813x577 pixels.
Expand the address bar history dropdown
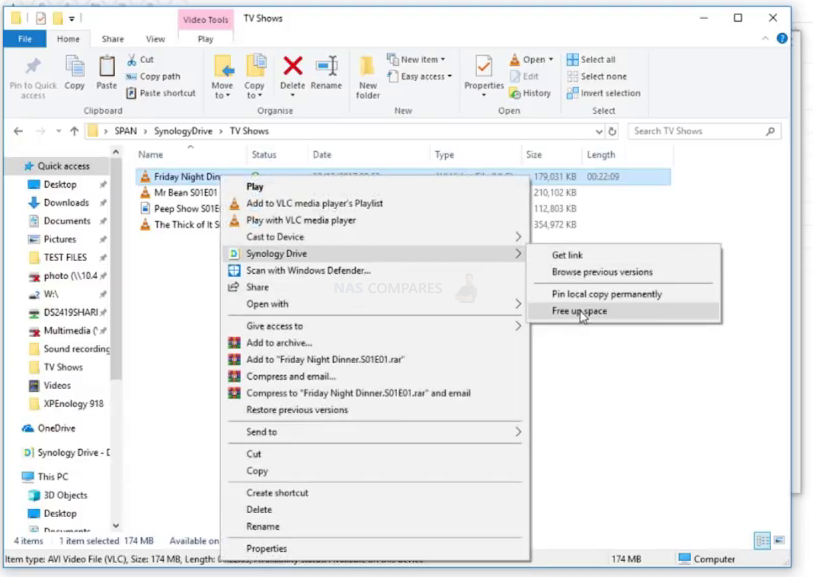599,132
